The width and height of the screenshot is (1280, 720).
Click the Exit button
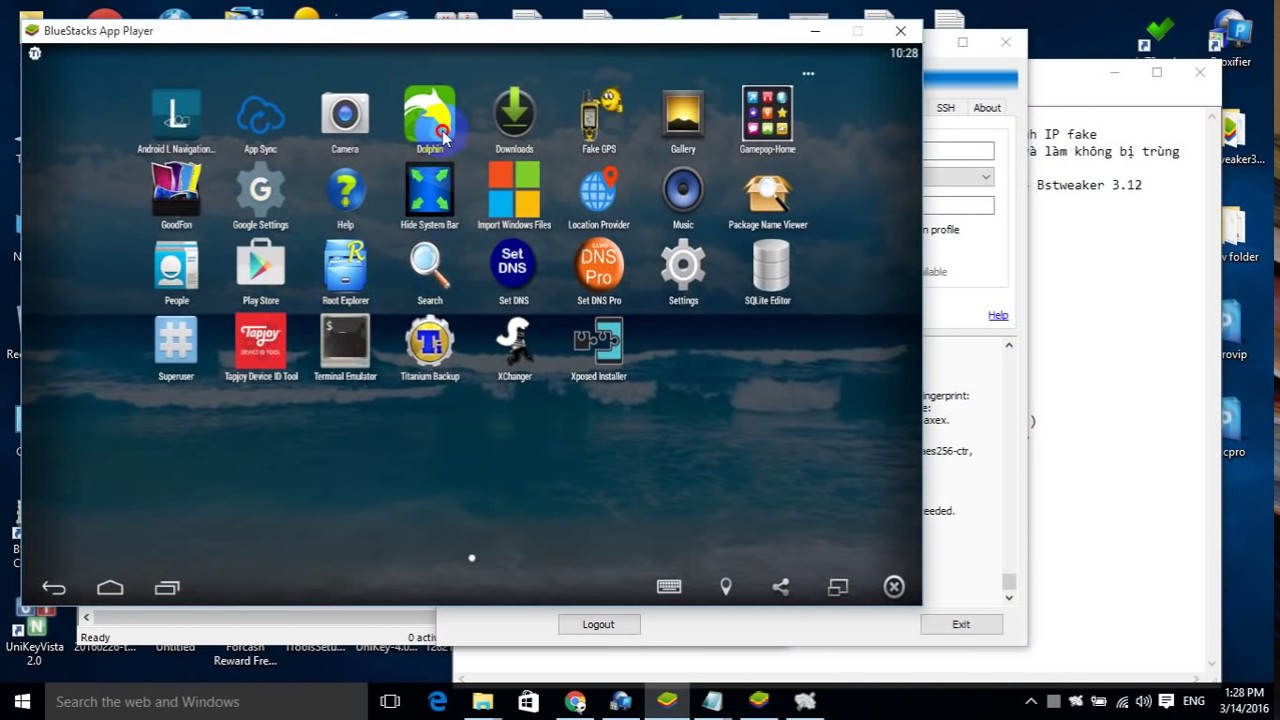click(x=961, y=624)
